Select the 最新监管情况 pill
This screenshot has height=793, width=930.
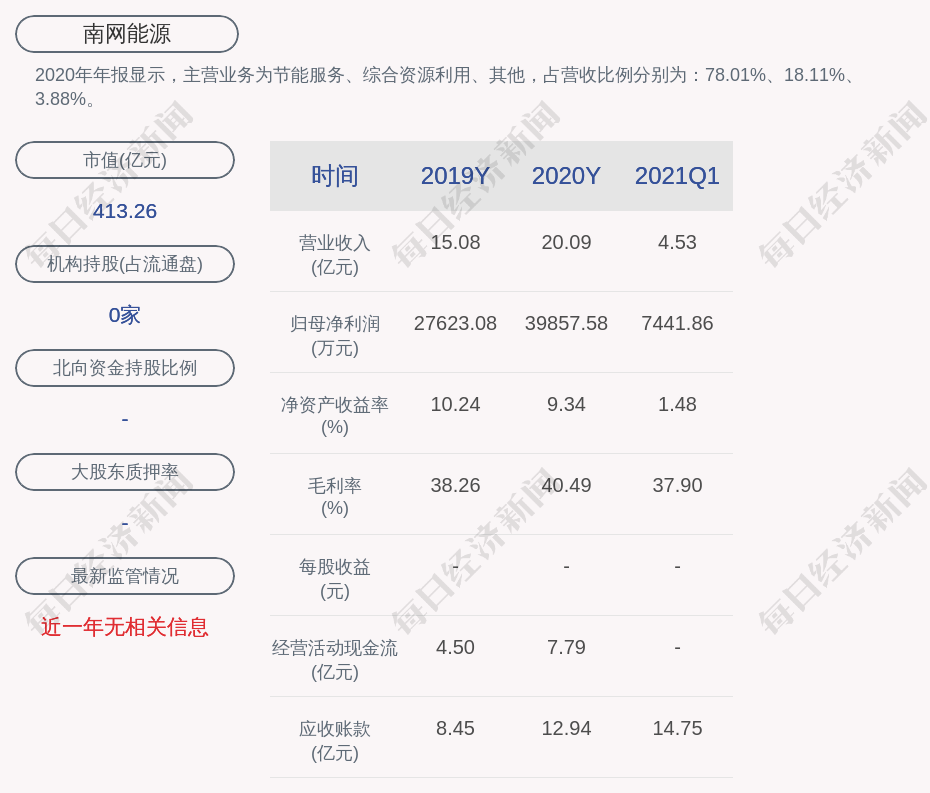[125, 576]
